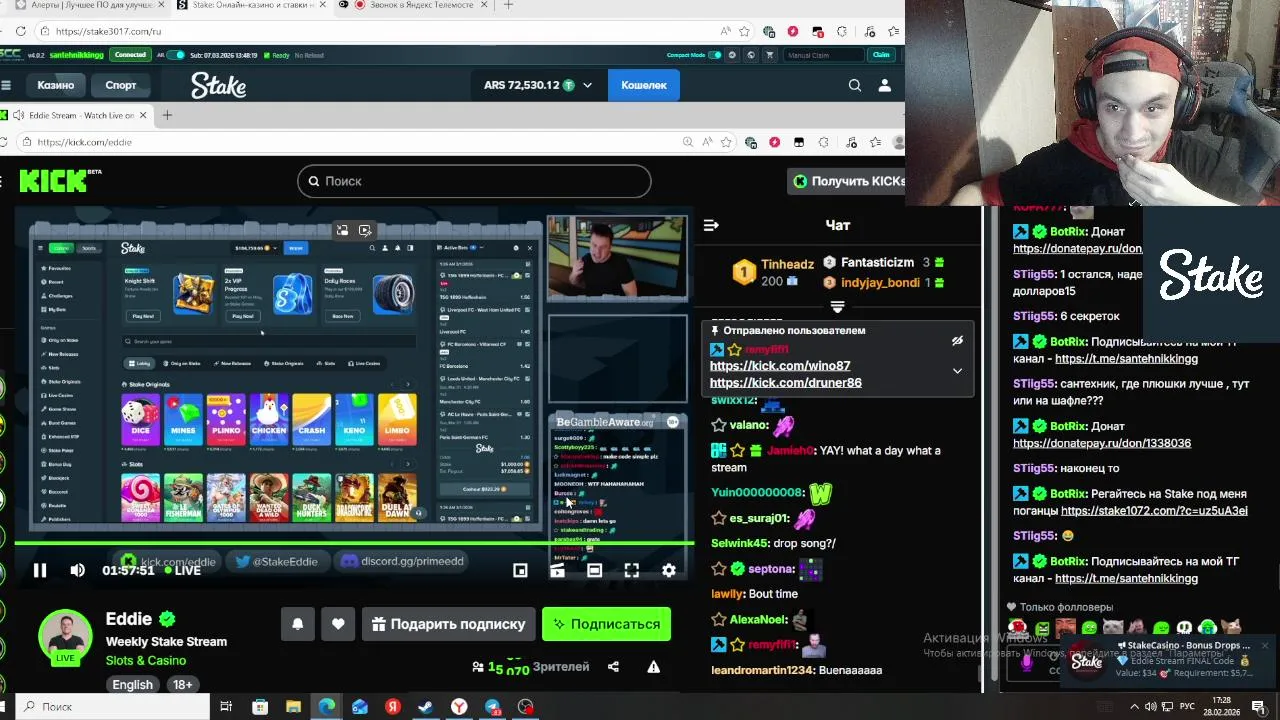This screenshot has width=1280, height=720.
Task: Switch to Казино section on Stake
Action: click(56, 85)
